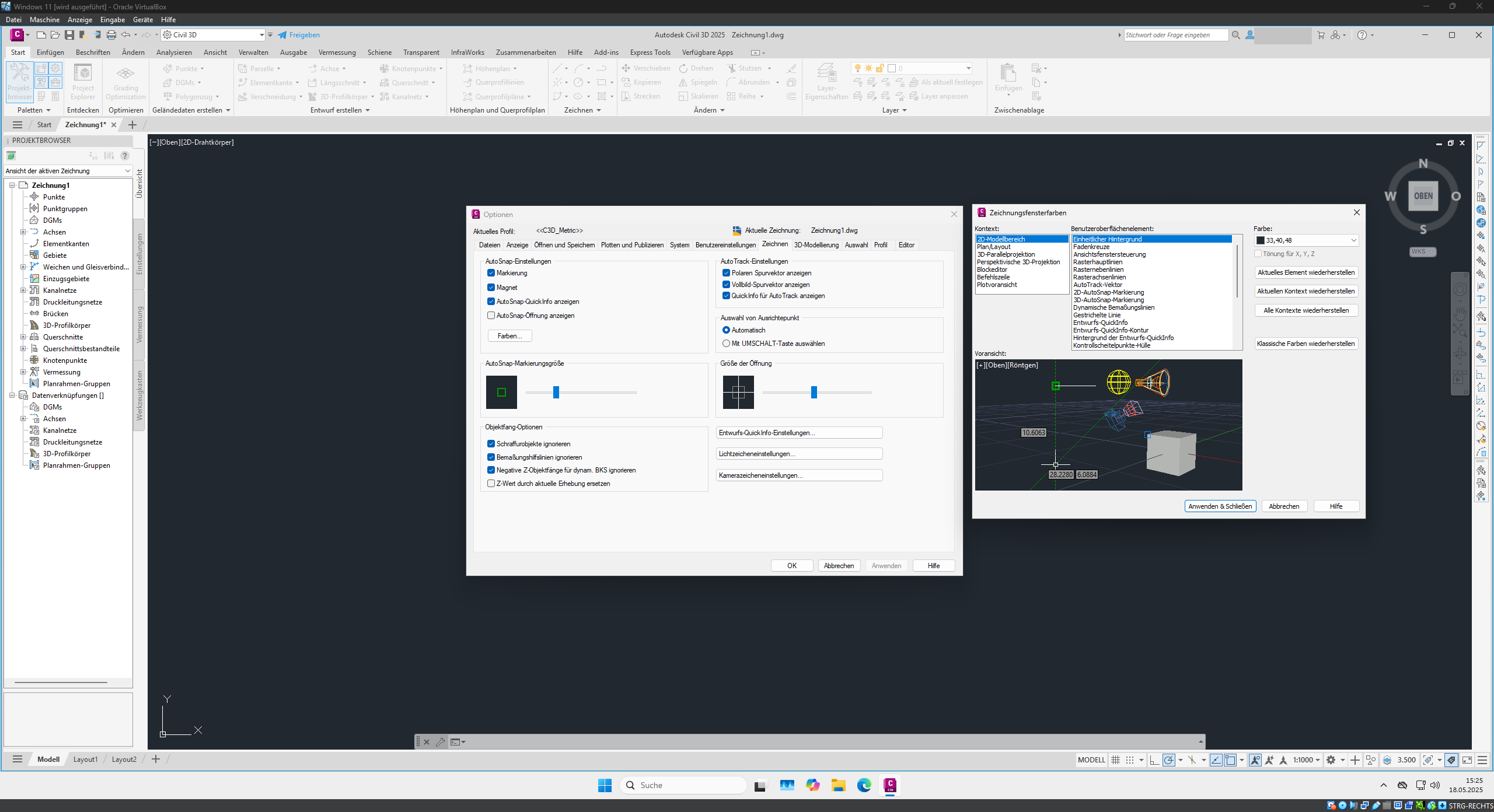Click Klassische Farben wiederherstellen
Viewport: 1494px width, 812px height.
[x=1306, y=344]
